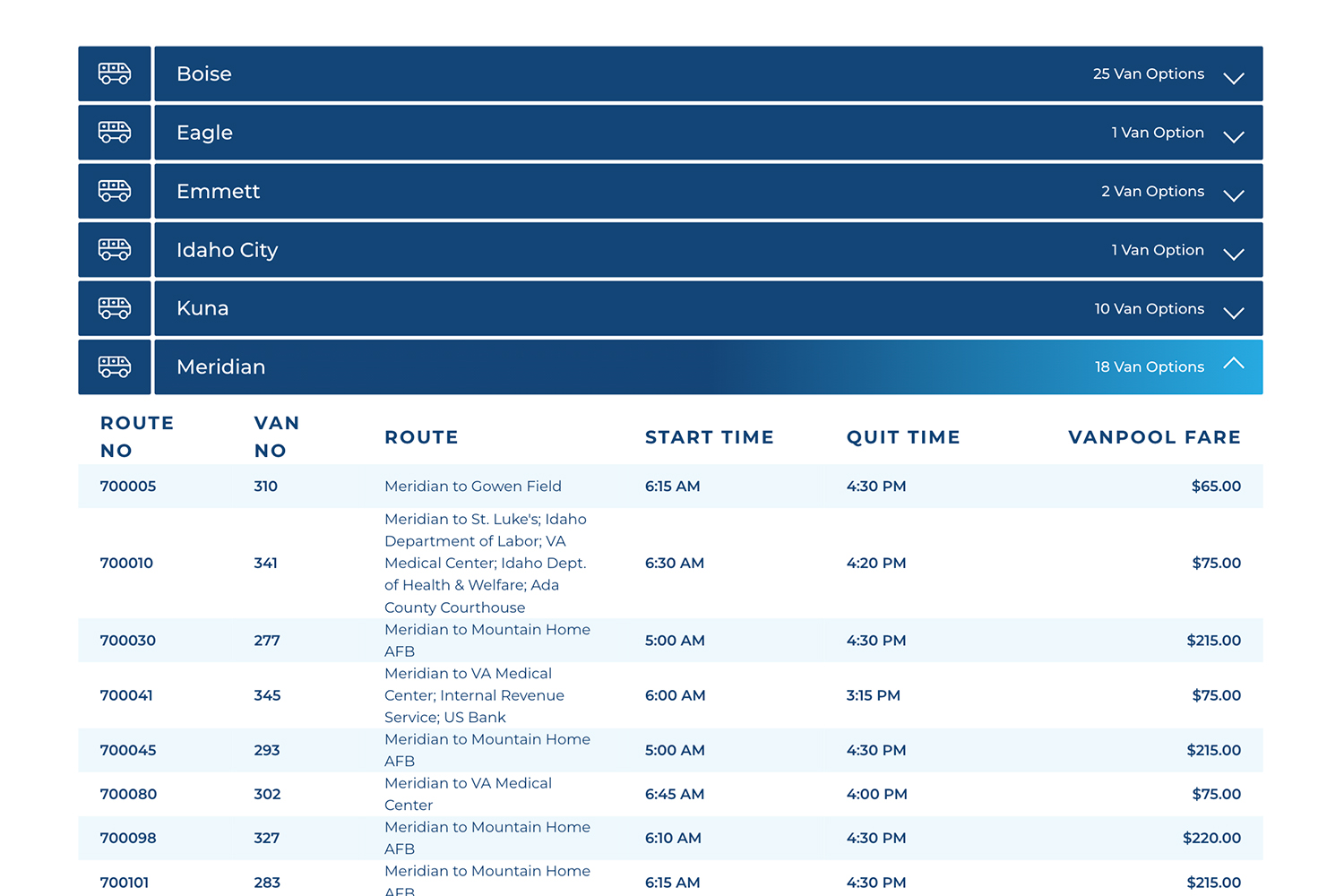The width and height of the screenshot is (1344, 896).
Task: Select route number 700098
Action: click(x=128, y=838)
